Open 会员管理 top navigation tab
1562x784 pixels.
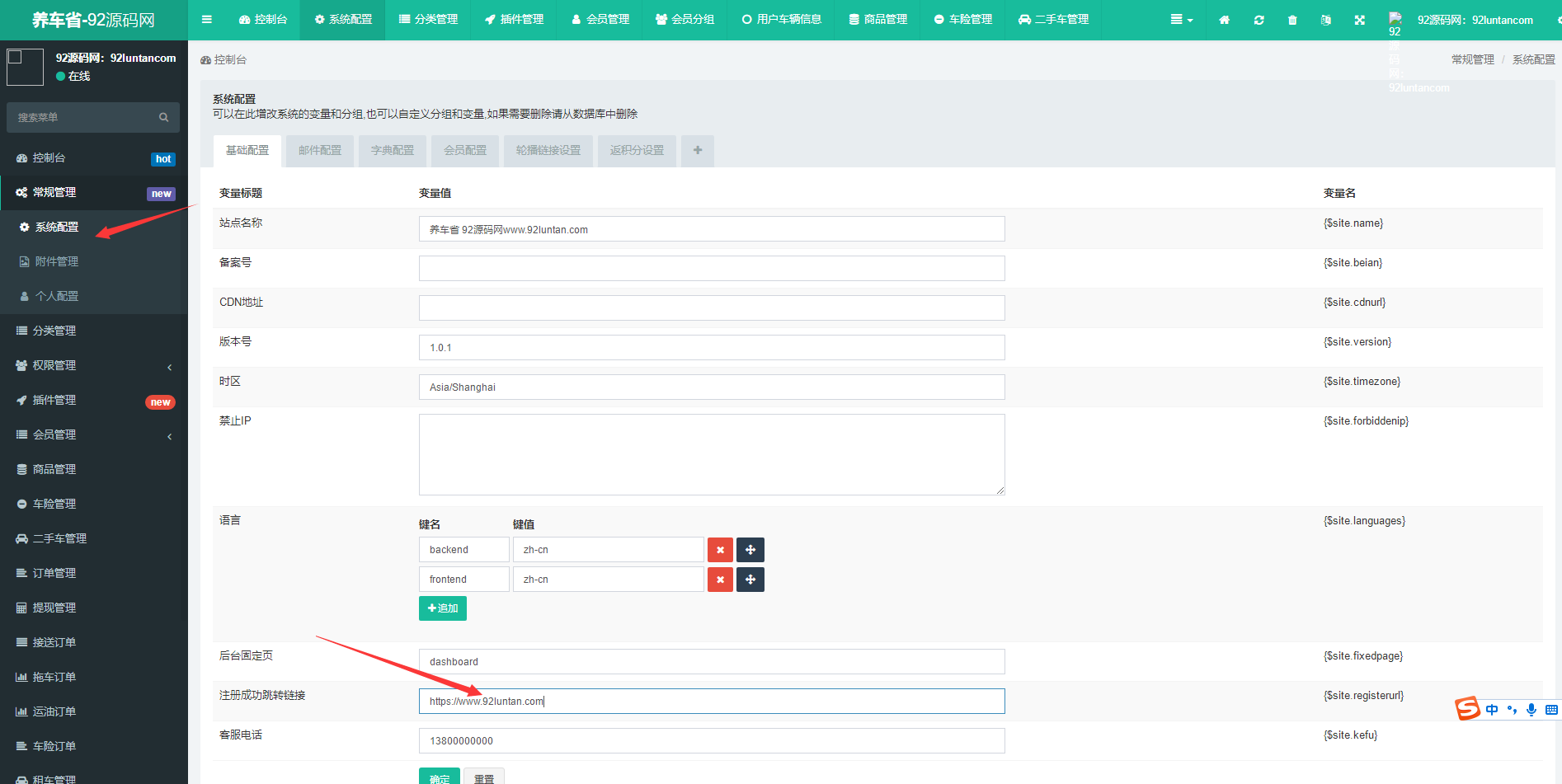click(x=600, y=20)
